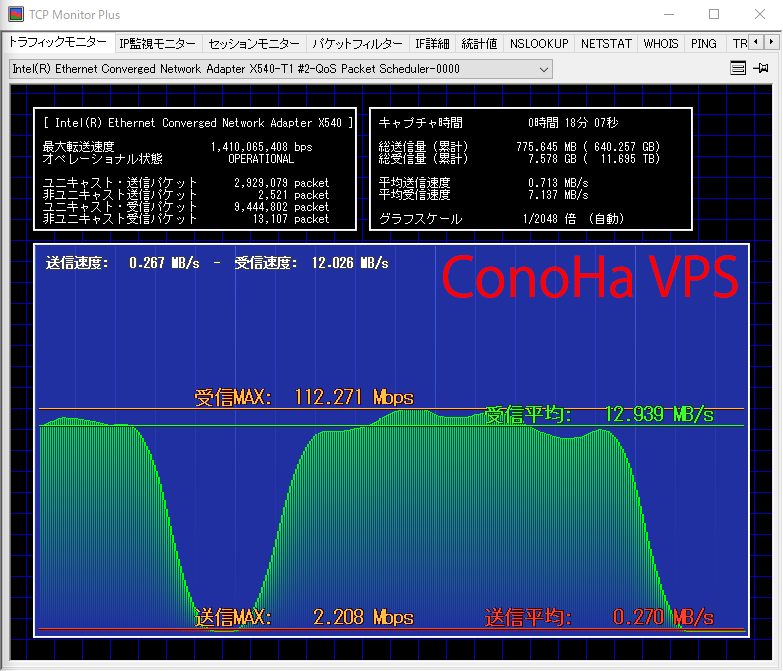Click the TCP Monitor Plus app icon
Screen dimensions: 783x671
click(x=16, y=15)
